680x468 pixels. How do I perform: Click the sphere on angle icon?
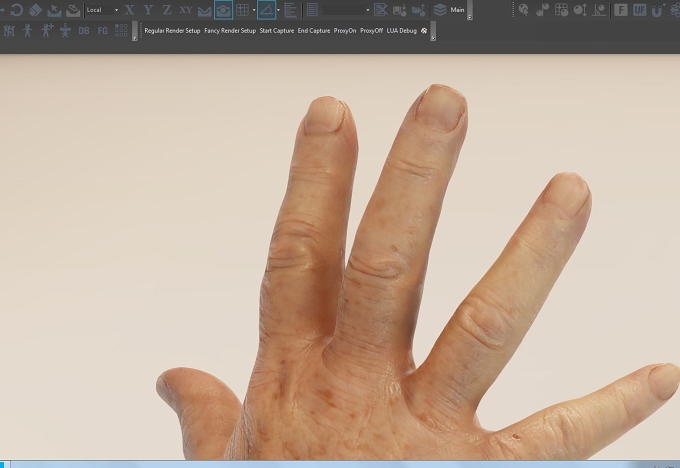click(x=599, y=10)
